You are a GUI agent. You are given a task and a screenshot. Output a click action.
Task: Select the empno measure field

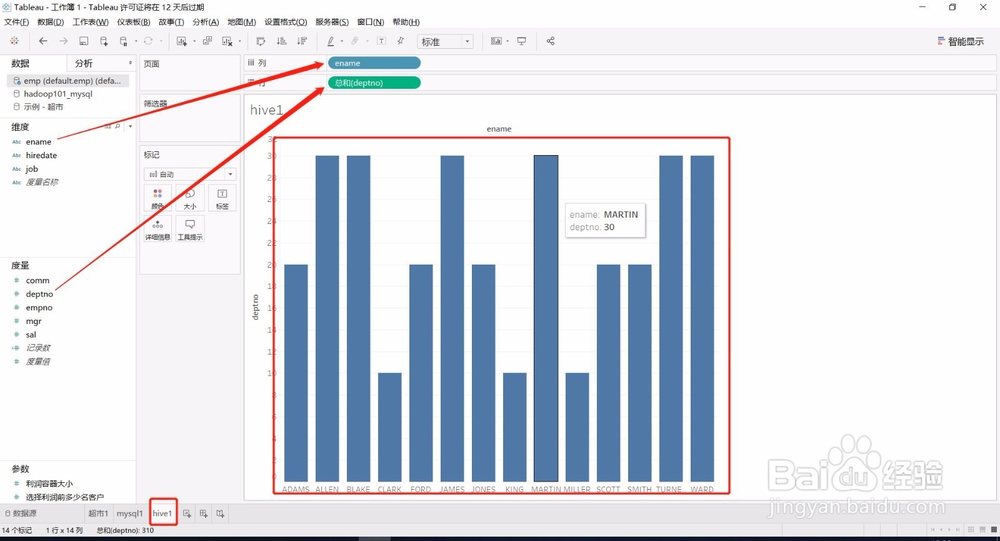(x=39, y=308)
